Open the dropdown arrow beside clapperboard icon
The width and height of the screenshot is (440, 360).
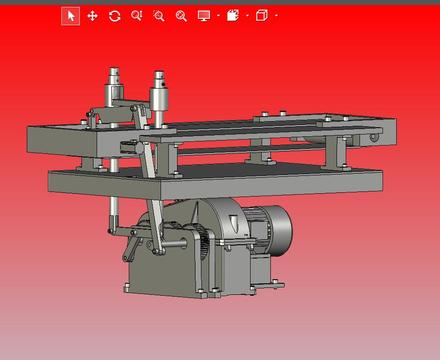pos(247,16)
